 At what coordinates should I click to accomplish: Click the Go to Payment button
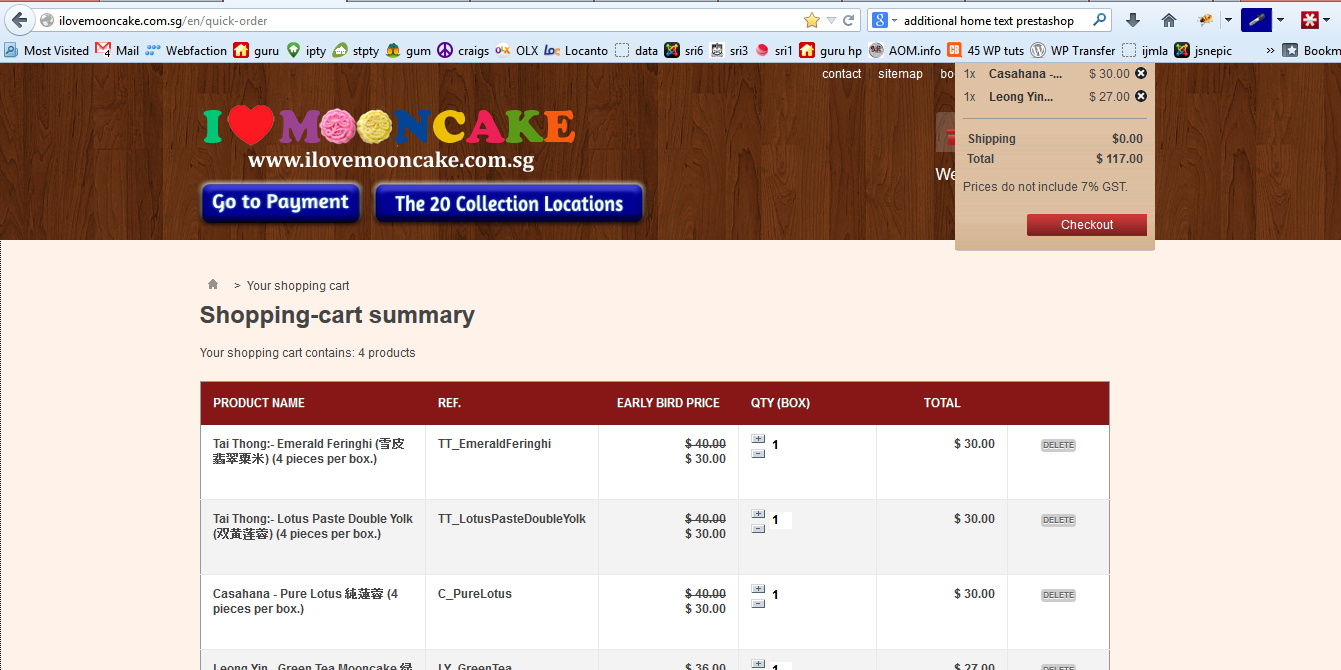click(x=280, y=202)
